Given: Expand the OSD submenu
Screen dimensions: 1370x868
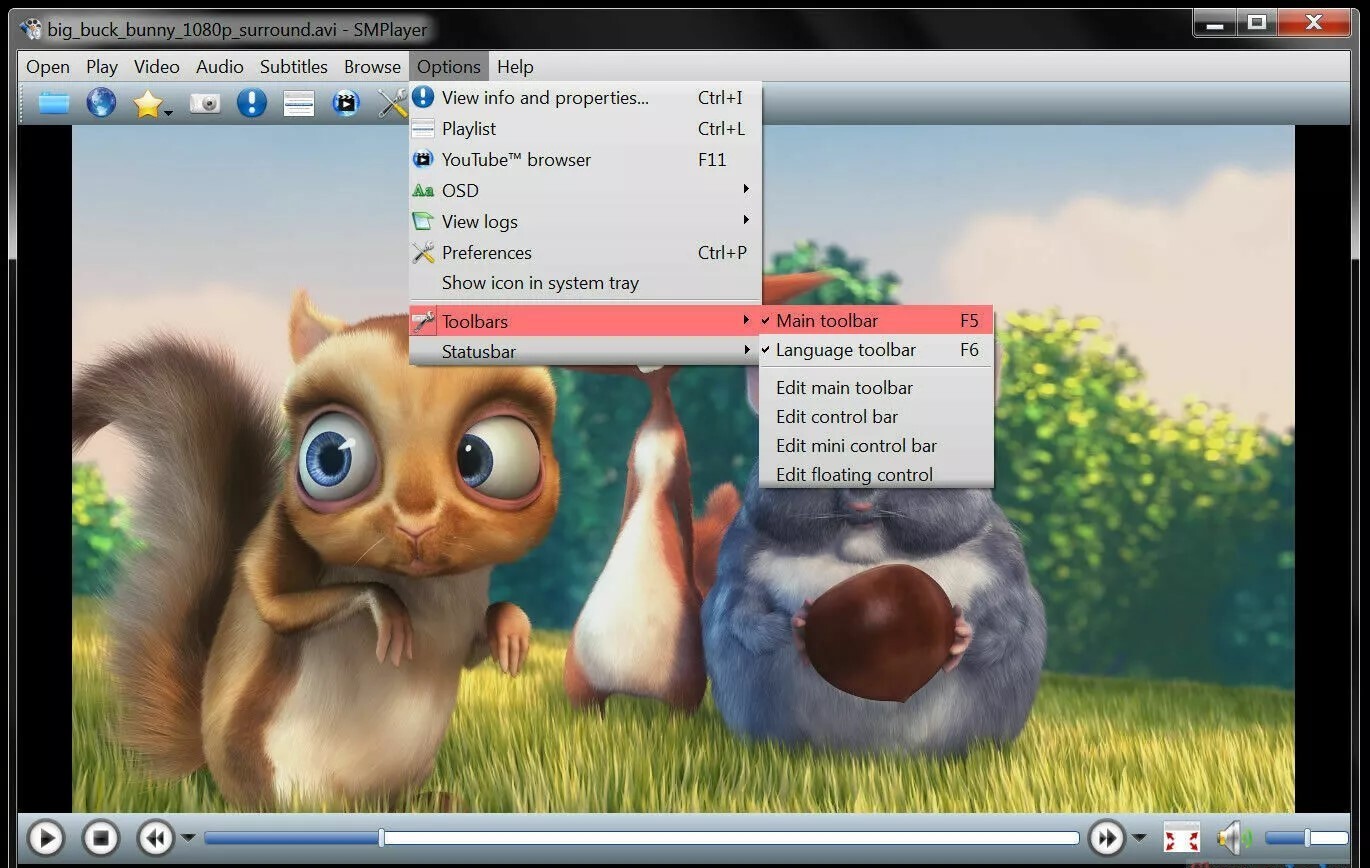Looking at the screenshot, I should pyautogui.click(x=585, y=191).
